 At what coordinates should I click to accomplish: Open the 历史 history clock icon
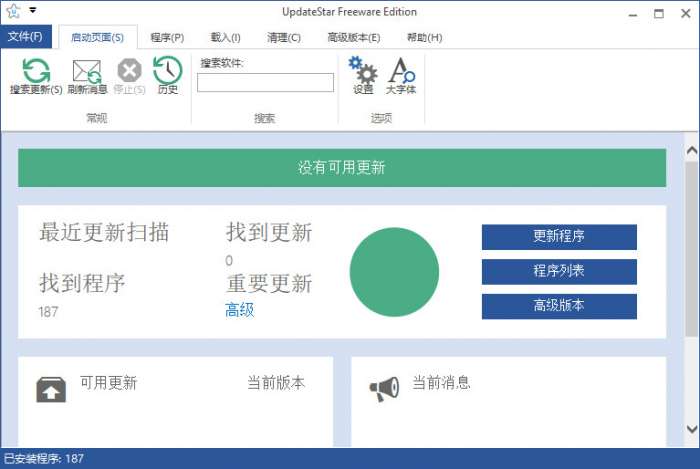pos(167,71)
